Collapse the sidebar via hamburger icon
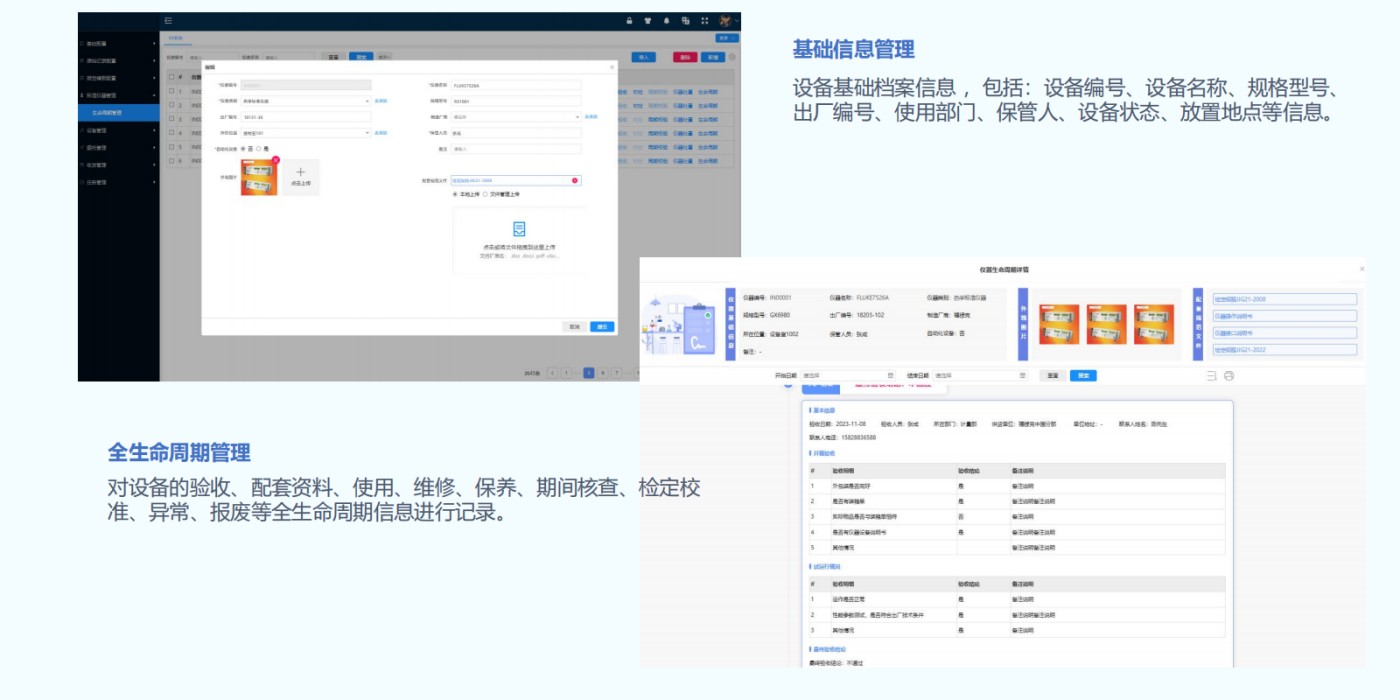Viewport: 1400px width, 700px height. 167,21
